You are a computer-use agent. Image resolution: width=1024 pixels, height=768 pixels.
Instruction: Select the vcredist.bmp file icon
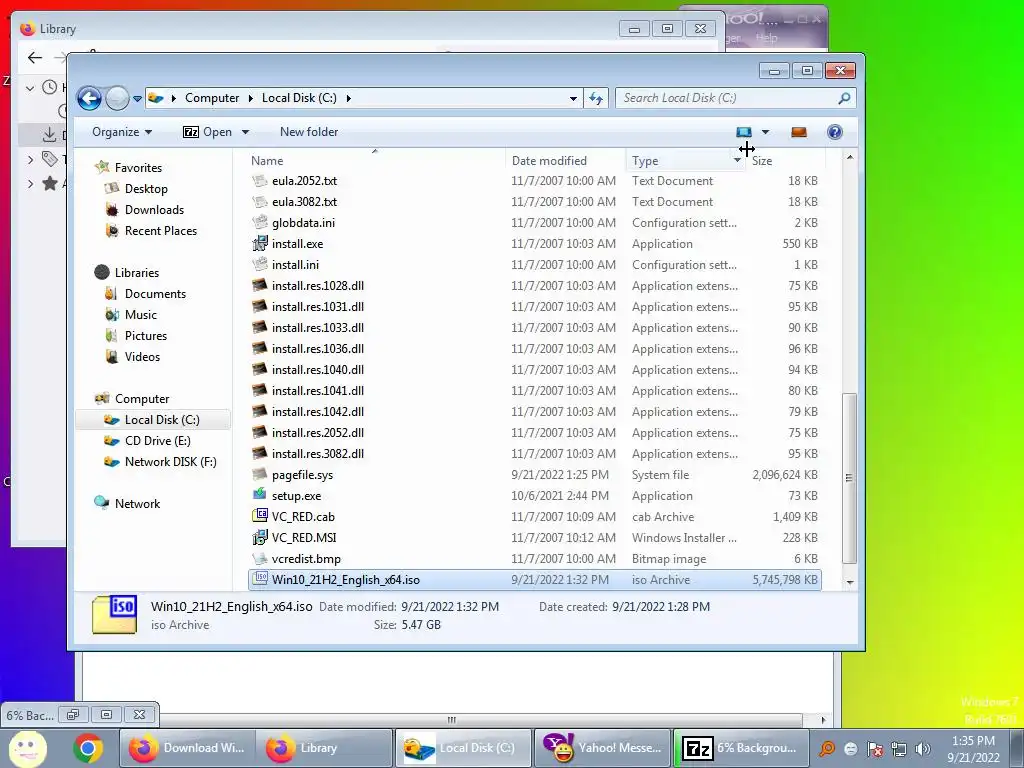pyautogui.click(x=260, y=558)
